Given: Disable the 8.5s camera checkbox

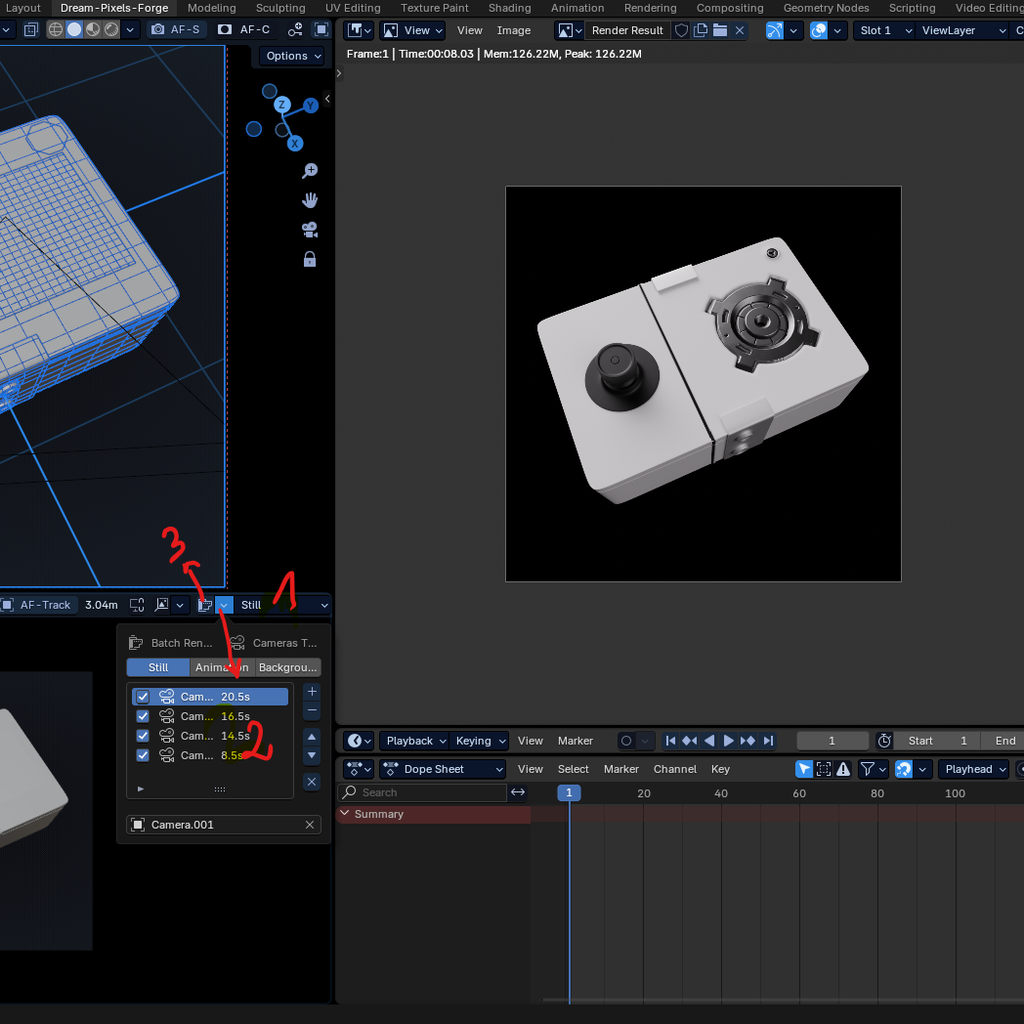Looking at the screenshot, I should (141, 755).
